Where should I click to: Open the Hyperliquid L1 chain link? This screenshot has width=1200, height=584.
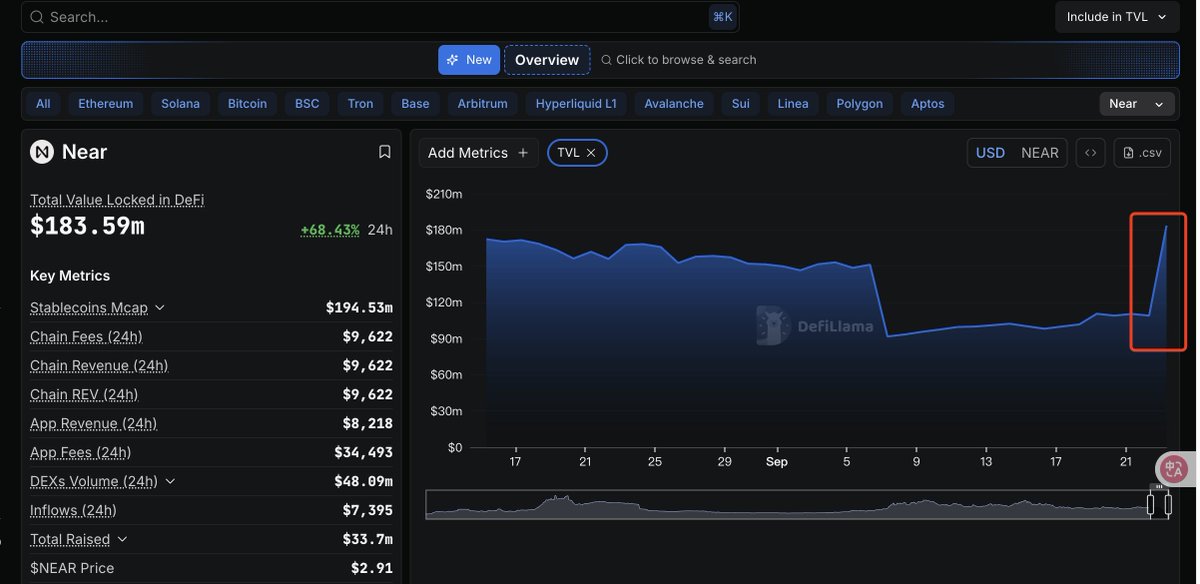pyautogui.click(x=576, y=104)
